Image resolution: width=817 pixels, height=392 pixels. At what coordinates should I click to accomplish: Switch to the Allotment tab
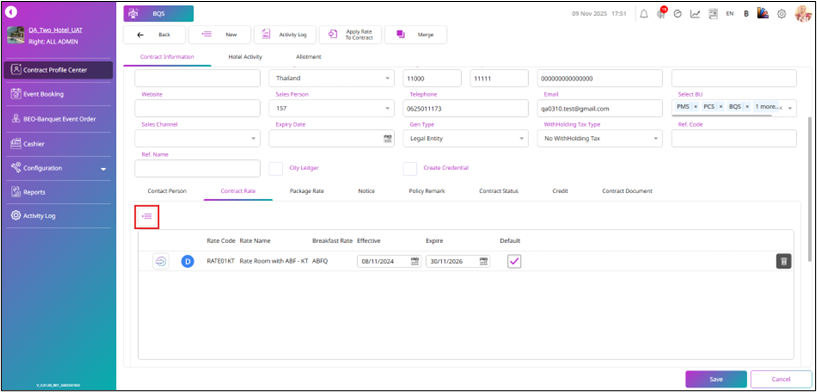coord(308,57)
